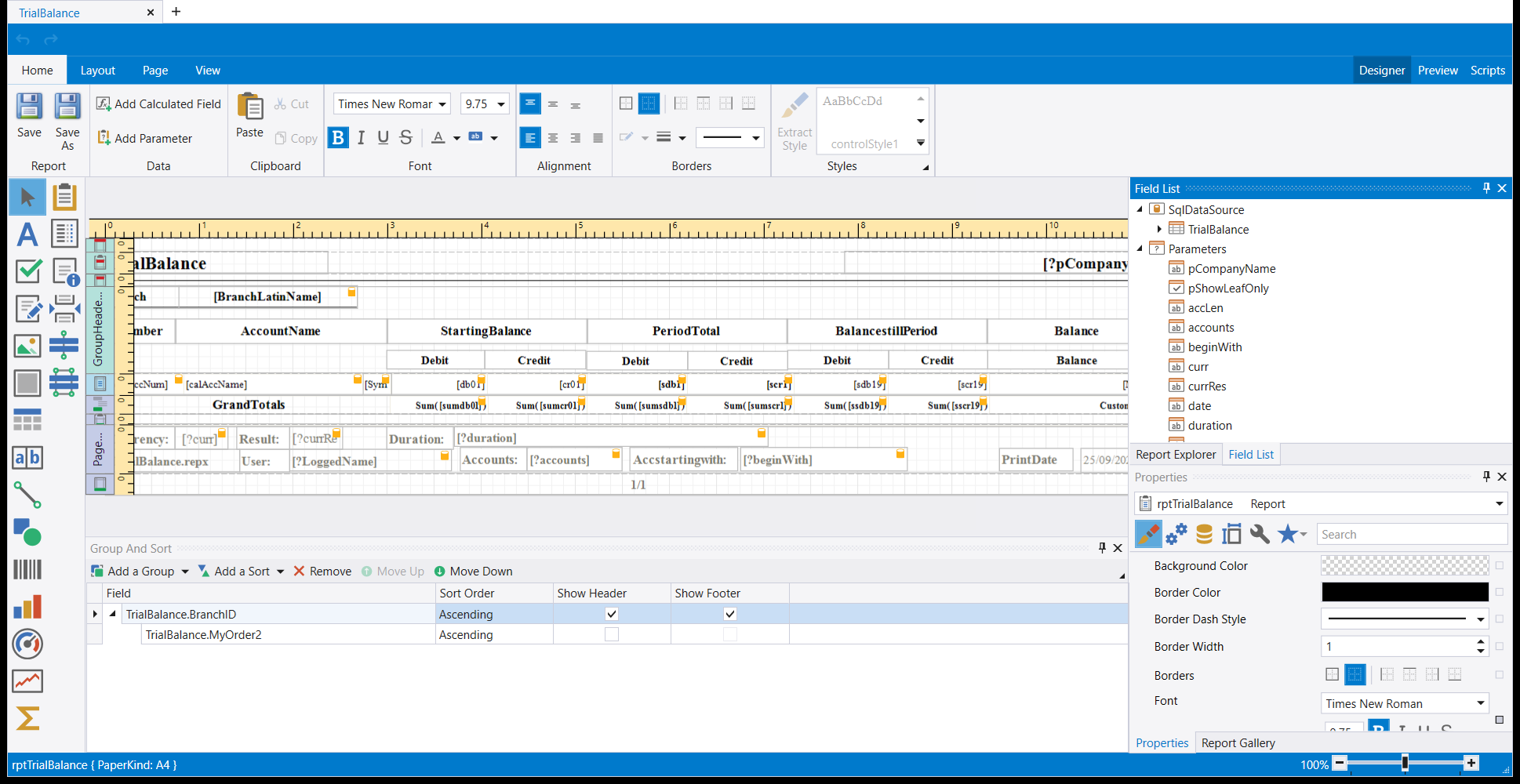Select the Picture Box control in toolbox
Screen dimensions: 1520x784
coord(27,346)
